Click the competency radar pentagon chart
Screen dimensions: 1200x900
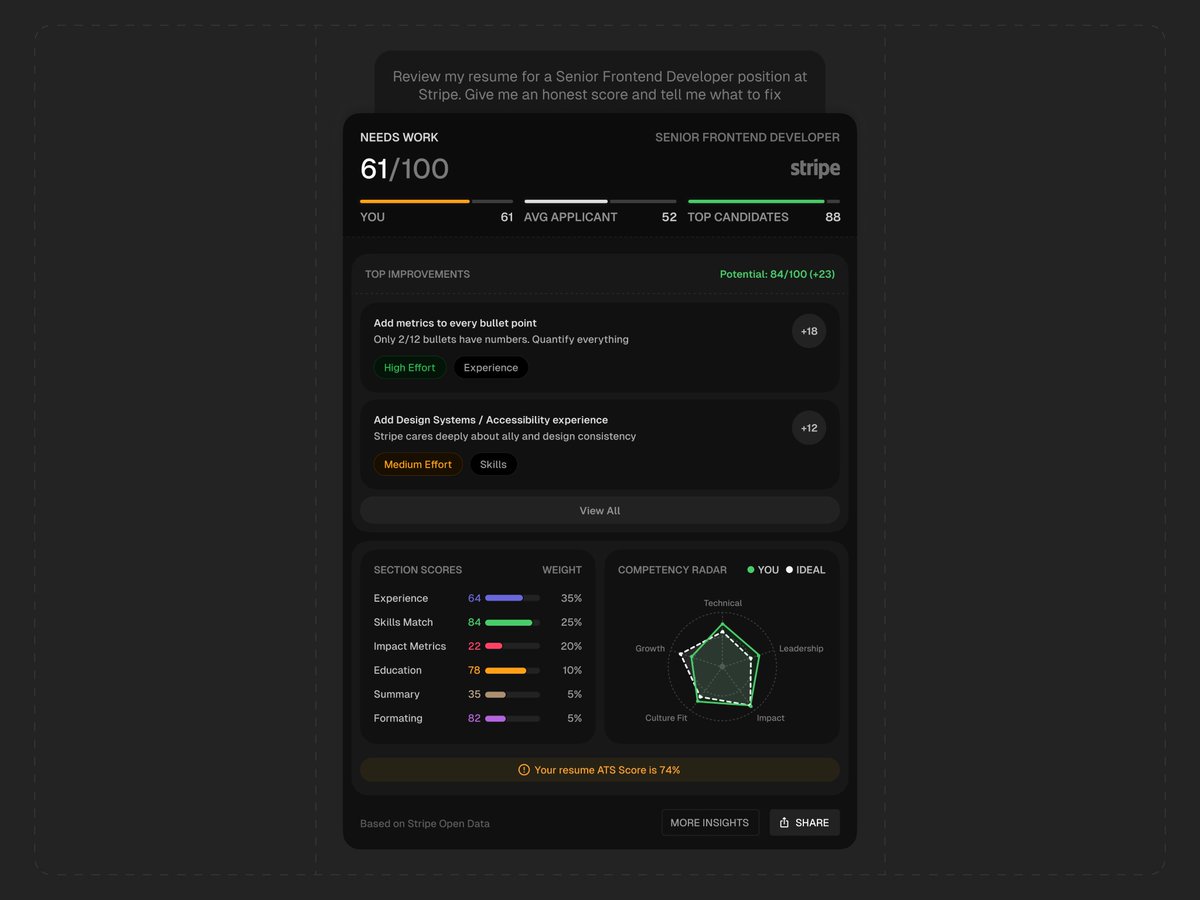pos(722,665)
